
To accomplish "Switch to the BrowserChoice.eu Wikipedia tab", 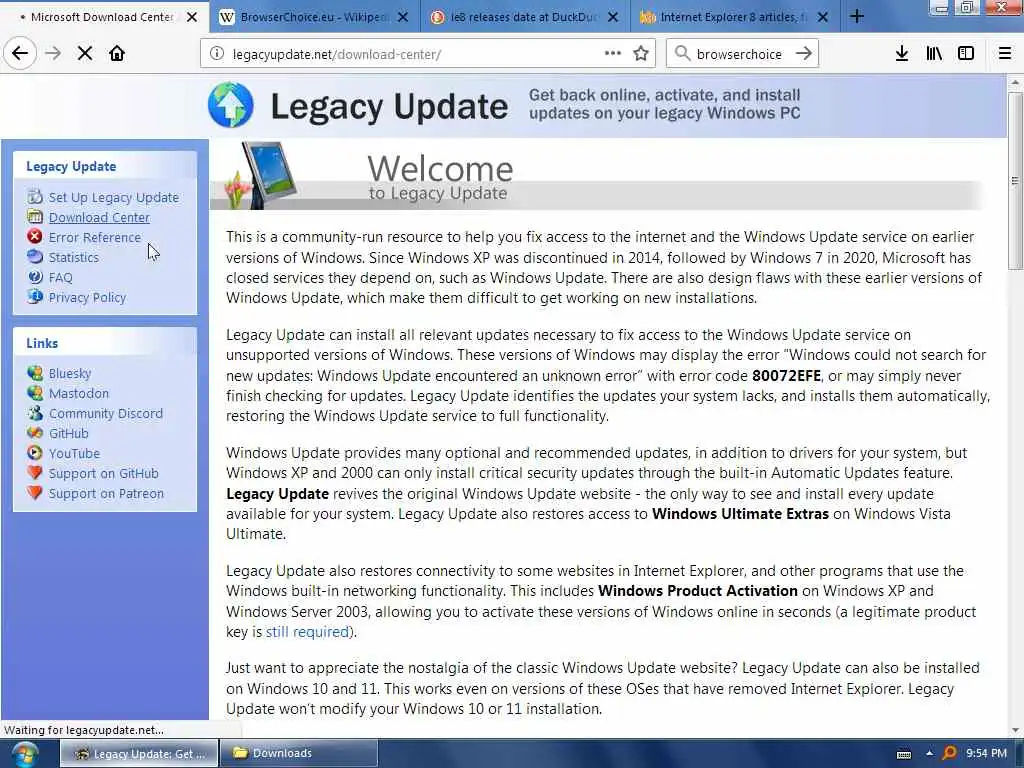I will (313, 17).
